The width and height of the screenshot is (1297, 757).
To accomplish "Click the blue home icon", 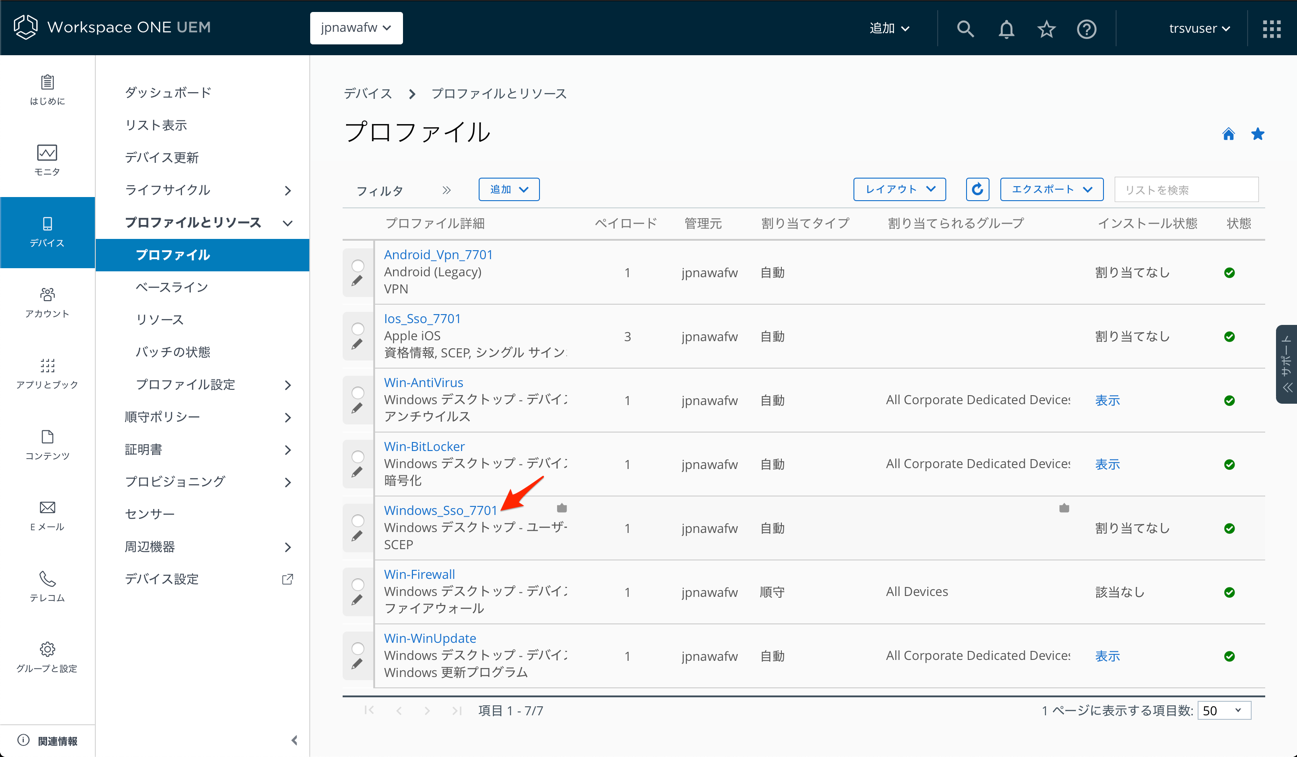I will (x=1228, y=134).
